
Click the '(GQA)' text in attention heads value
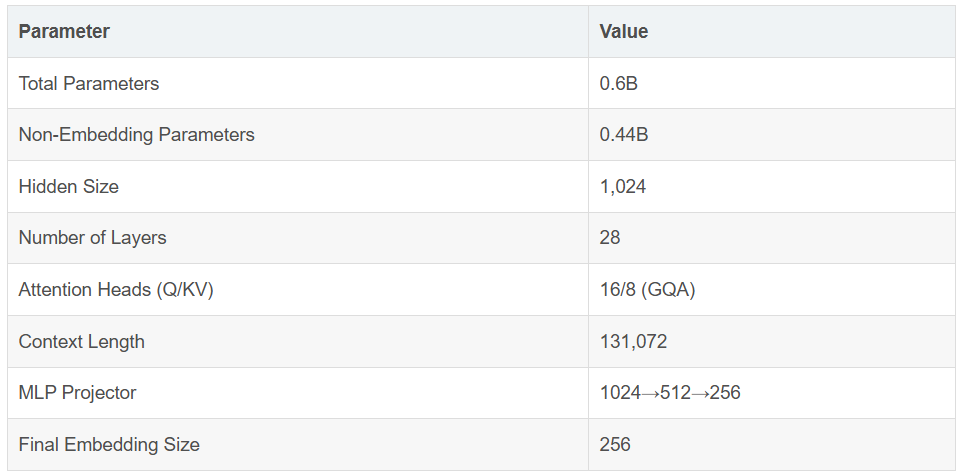(x=669, y=290)
